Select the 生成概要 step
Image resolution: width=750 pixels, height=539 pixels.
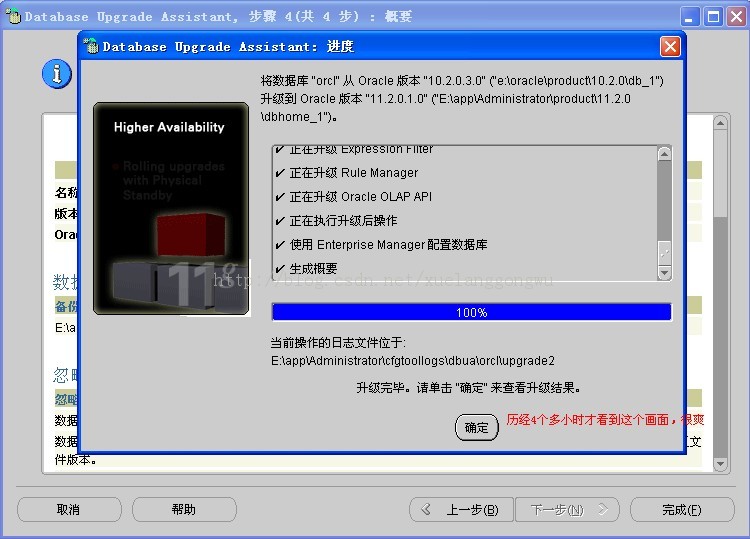[x=313, y=268]
